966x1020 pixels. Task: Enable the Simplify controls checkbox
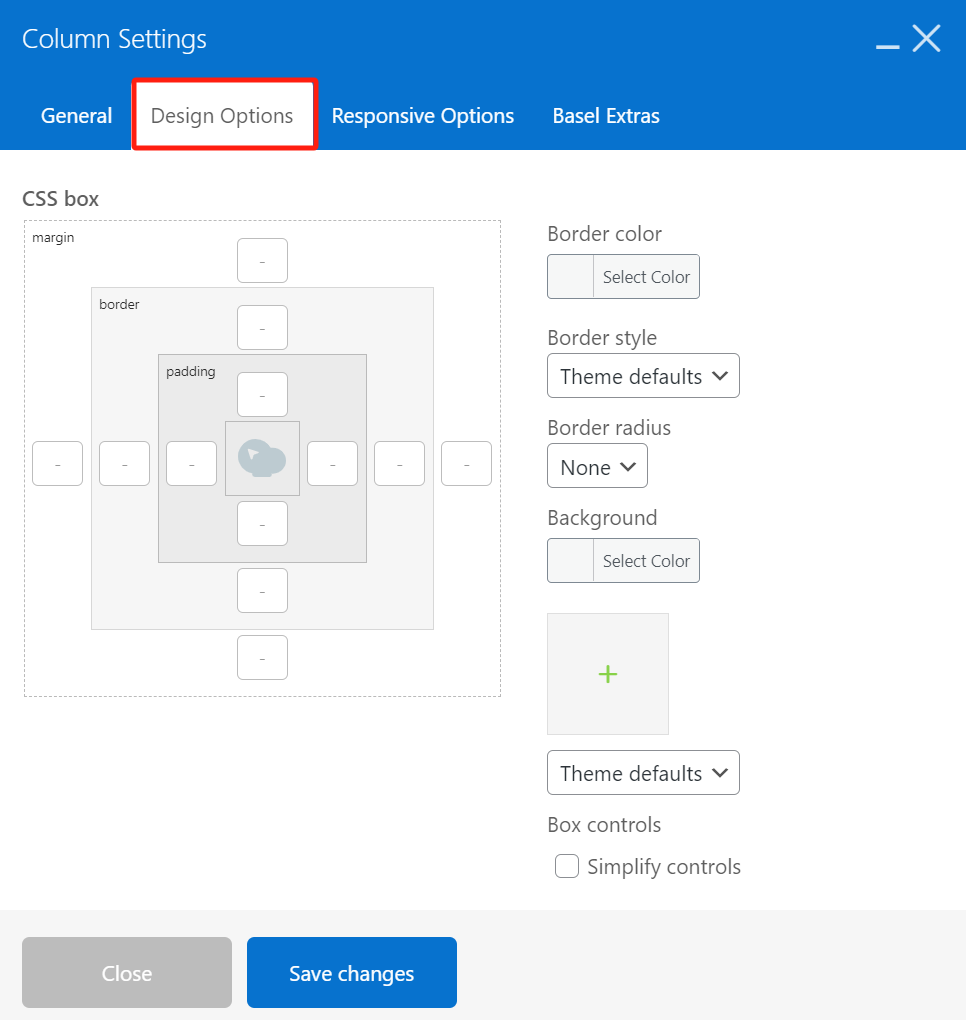[567, 866]
